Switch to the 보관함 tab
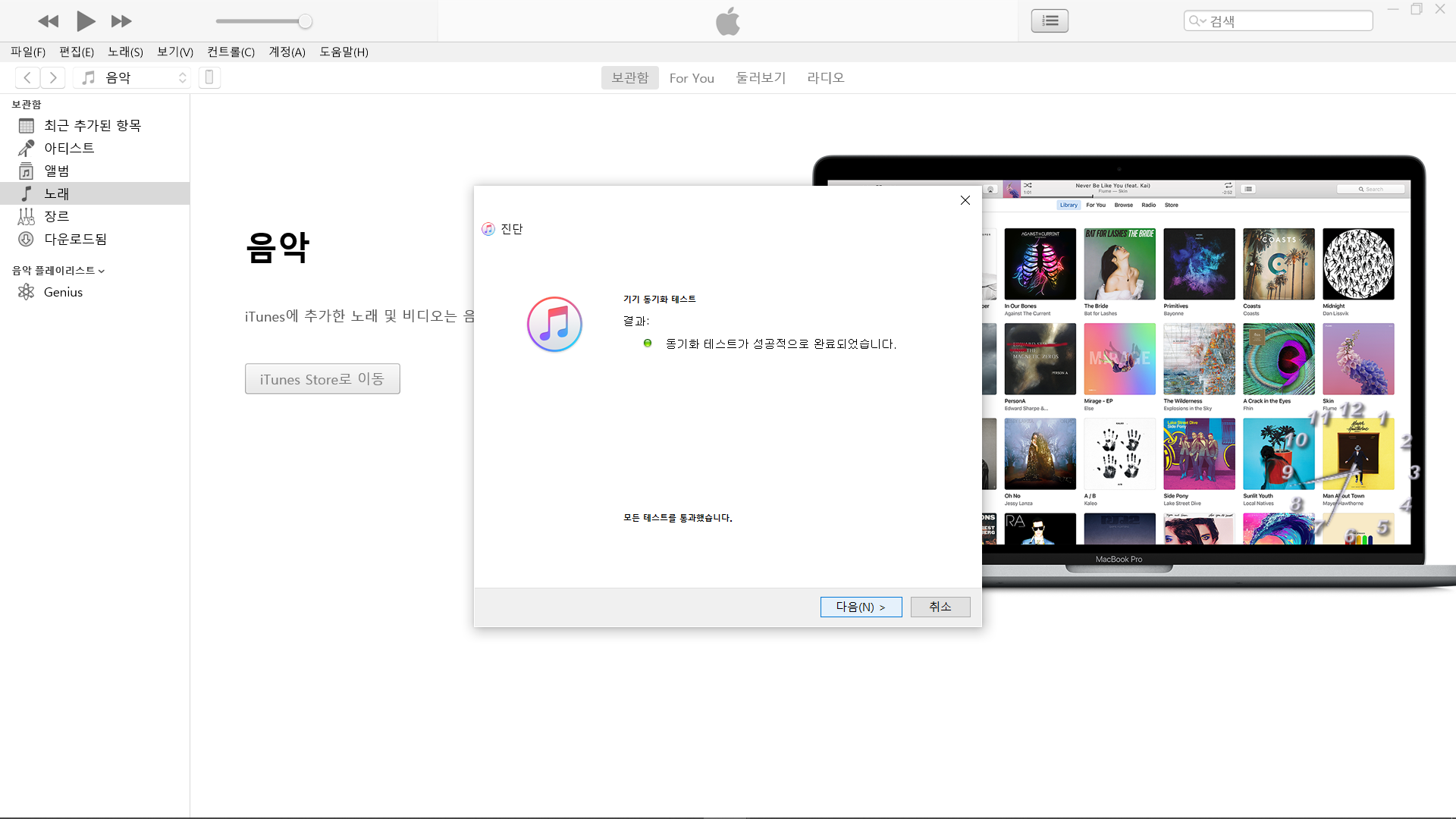This screenshot has width=1456, height=819. coord(629,77)
